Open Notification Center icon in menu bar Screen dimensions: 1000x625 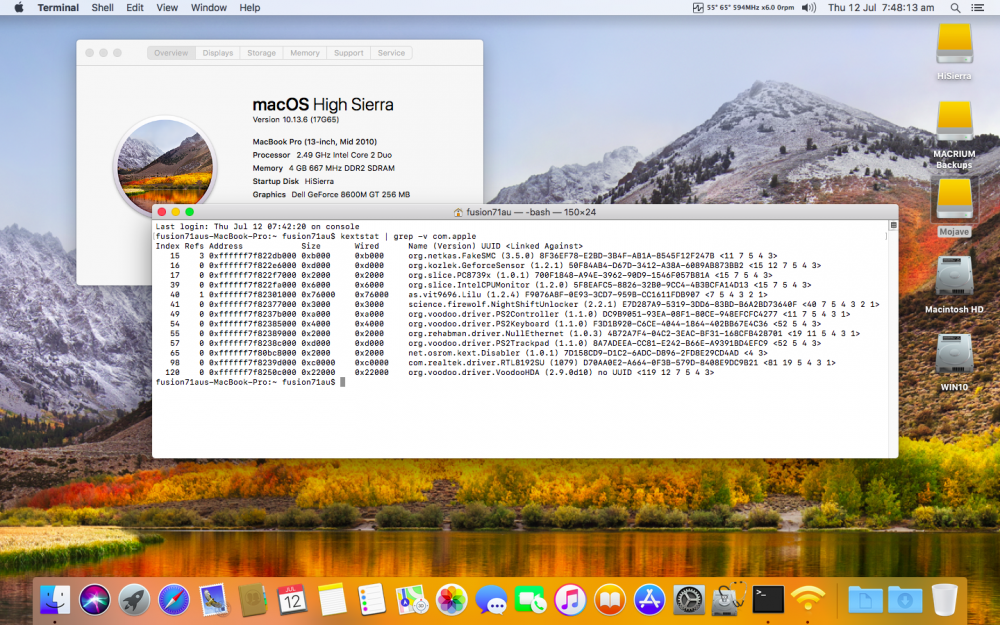(x=977, y=8)
